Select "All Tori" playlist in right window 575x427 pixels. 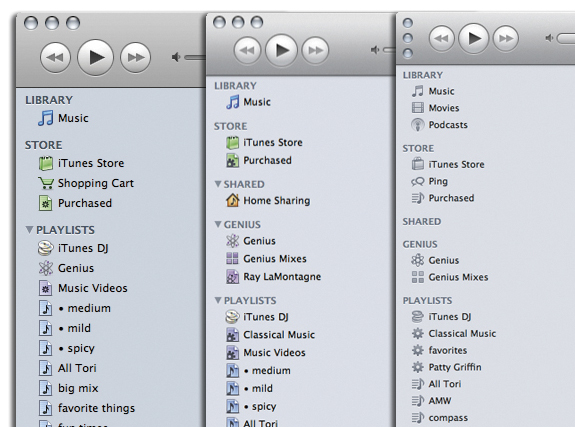point(436,384)
